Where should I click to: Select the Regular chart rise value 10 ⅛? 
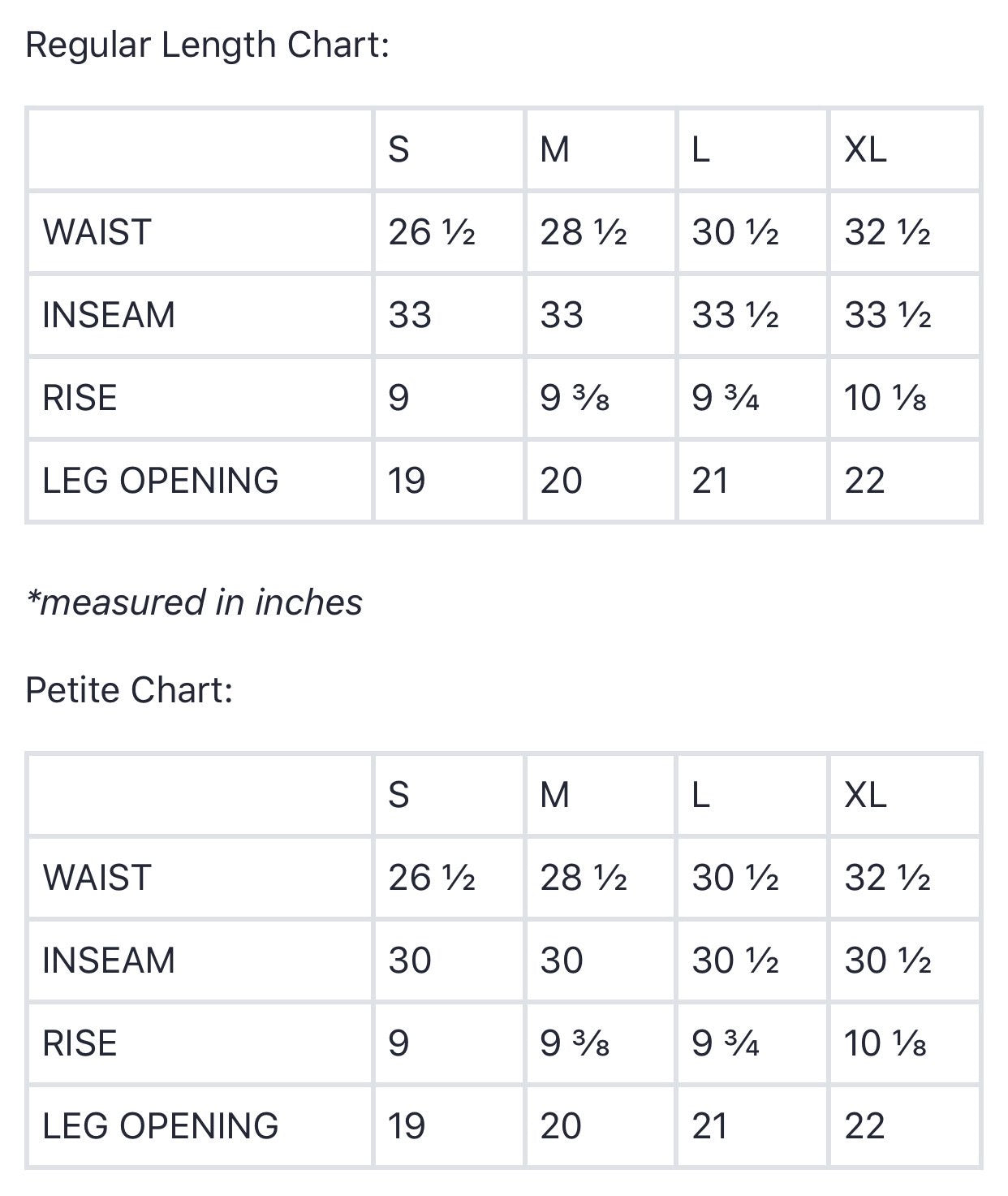pos(885,398)
